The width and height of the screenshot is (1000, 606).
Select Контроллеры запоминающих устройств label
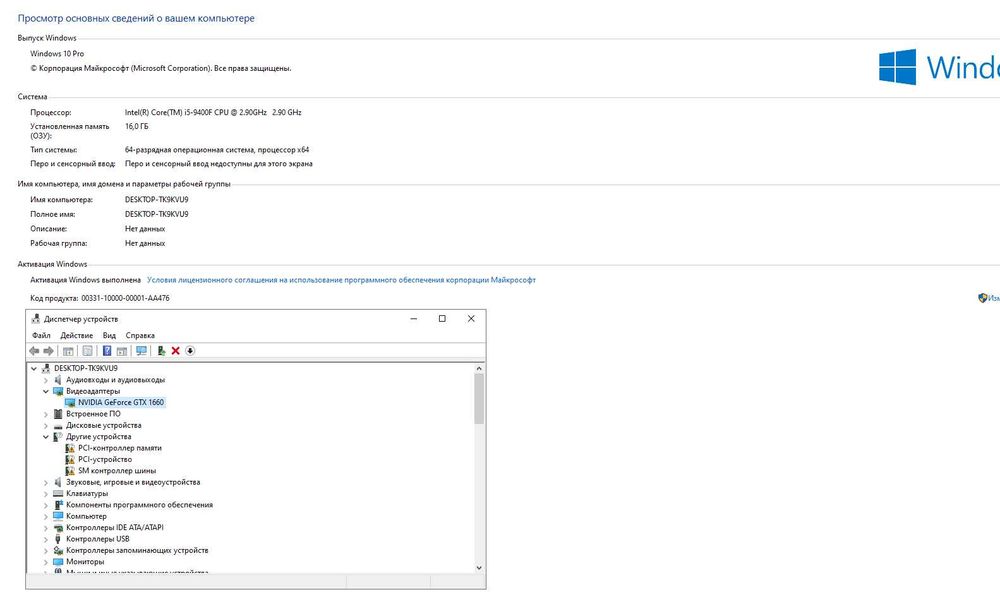click(x=136, y=551)
